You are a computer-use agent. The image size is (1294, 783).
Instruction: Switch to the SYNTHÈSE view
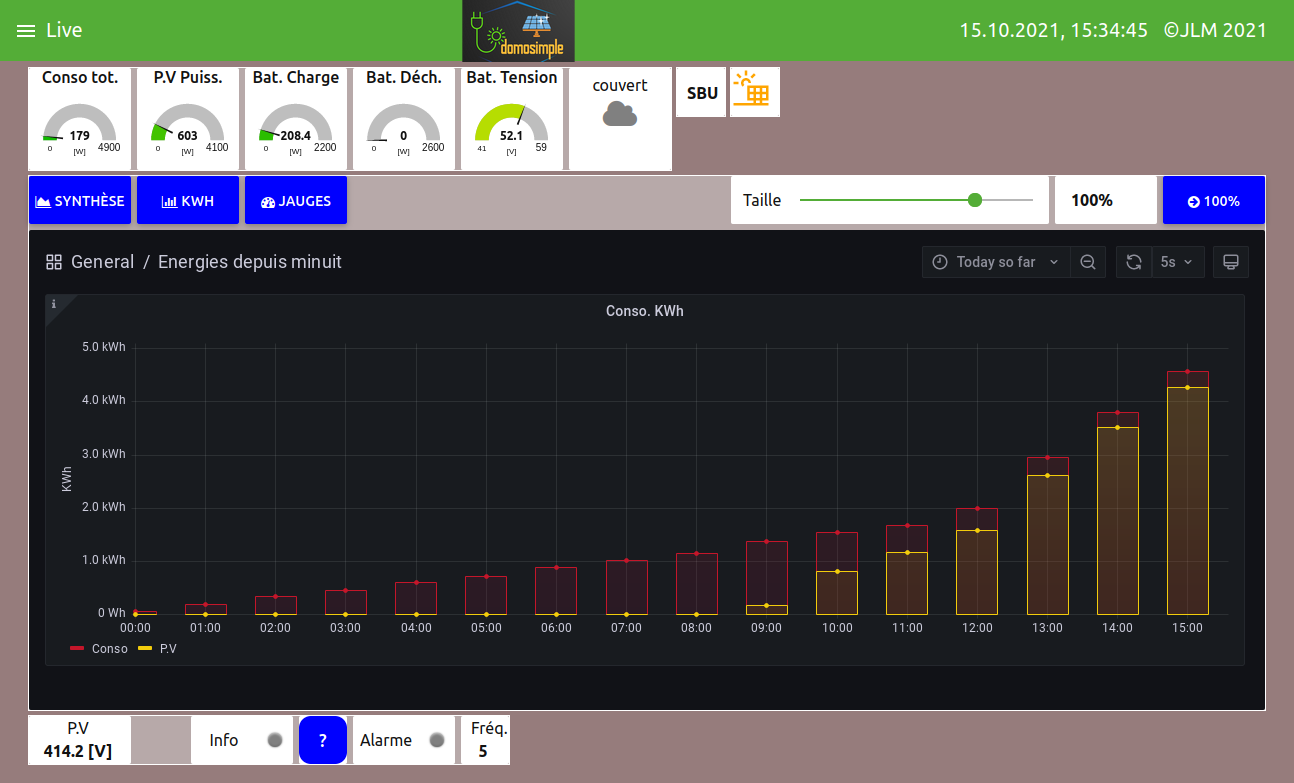pyautogui.click(x=80, y=201)
